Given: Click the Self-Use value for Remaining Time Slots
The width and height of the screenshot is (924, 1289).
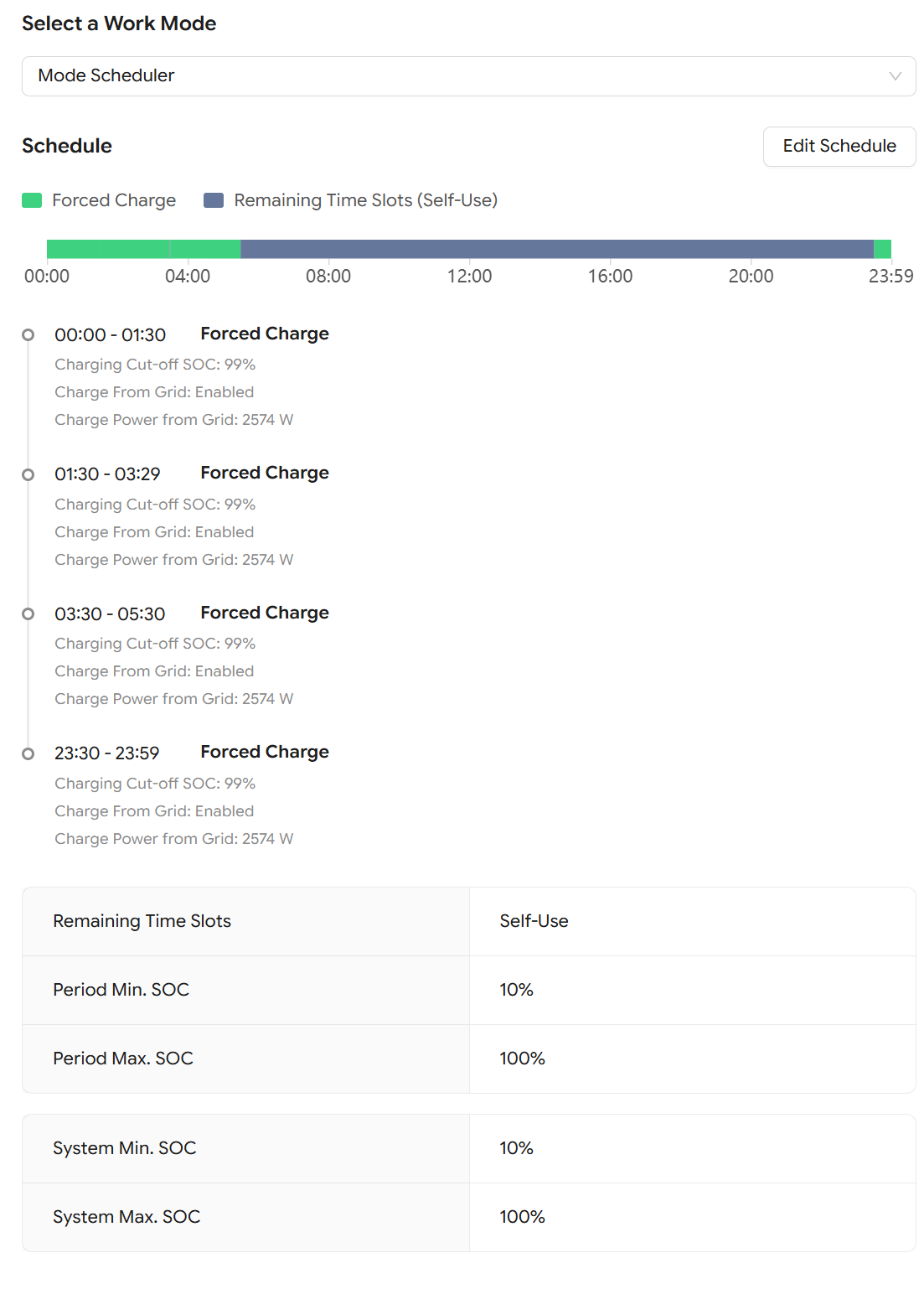Looking at the screenshot, I should coord(534,921).
